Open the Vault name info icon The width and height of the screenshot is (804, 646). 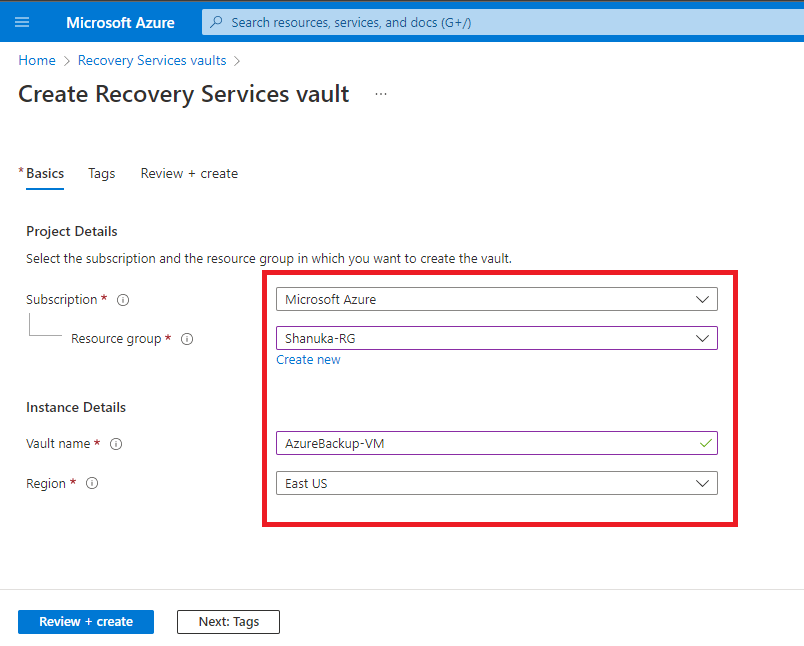[x=116, y=444]
